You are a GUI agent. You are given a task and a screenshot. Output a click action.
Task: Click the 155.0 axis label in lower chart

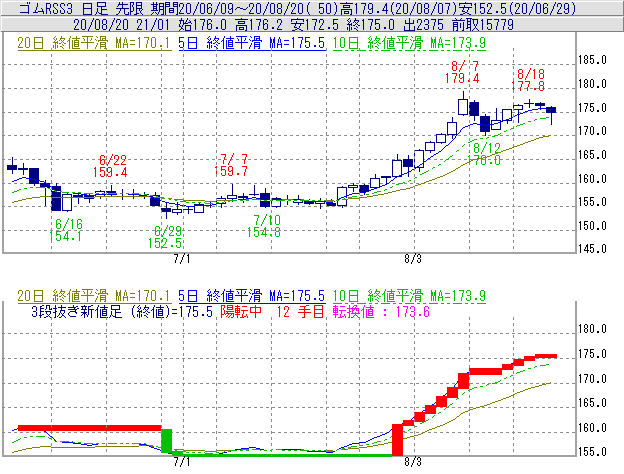[592, 452]
